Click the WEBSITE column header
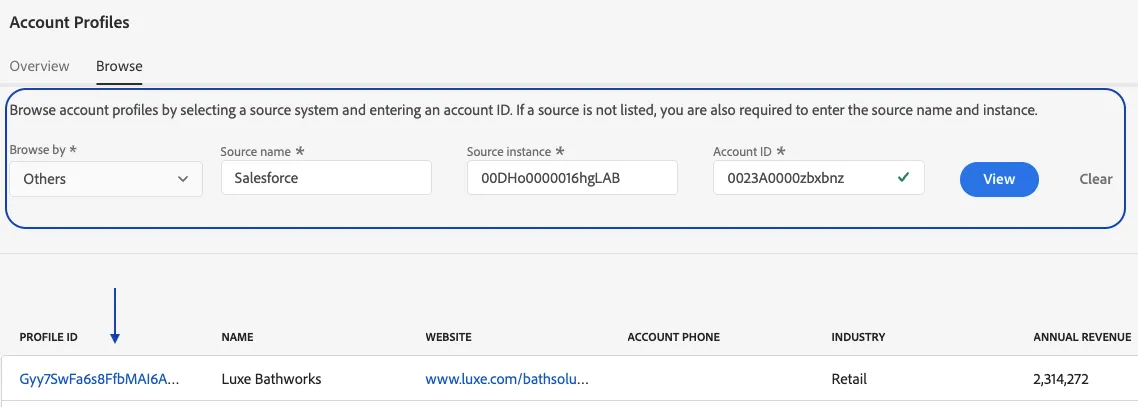Viewport: 1138px width, 407px height. (449, 337)
